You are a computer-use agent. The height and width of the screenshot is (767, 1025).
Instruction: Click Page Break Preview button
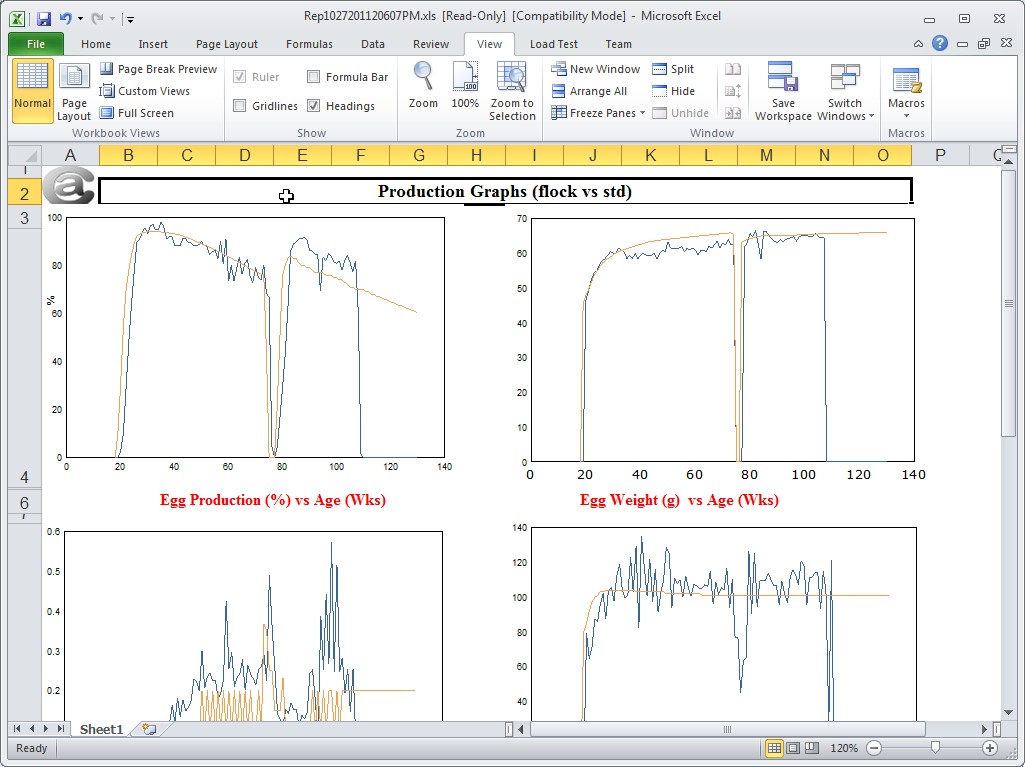[x=158, y=69]
